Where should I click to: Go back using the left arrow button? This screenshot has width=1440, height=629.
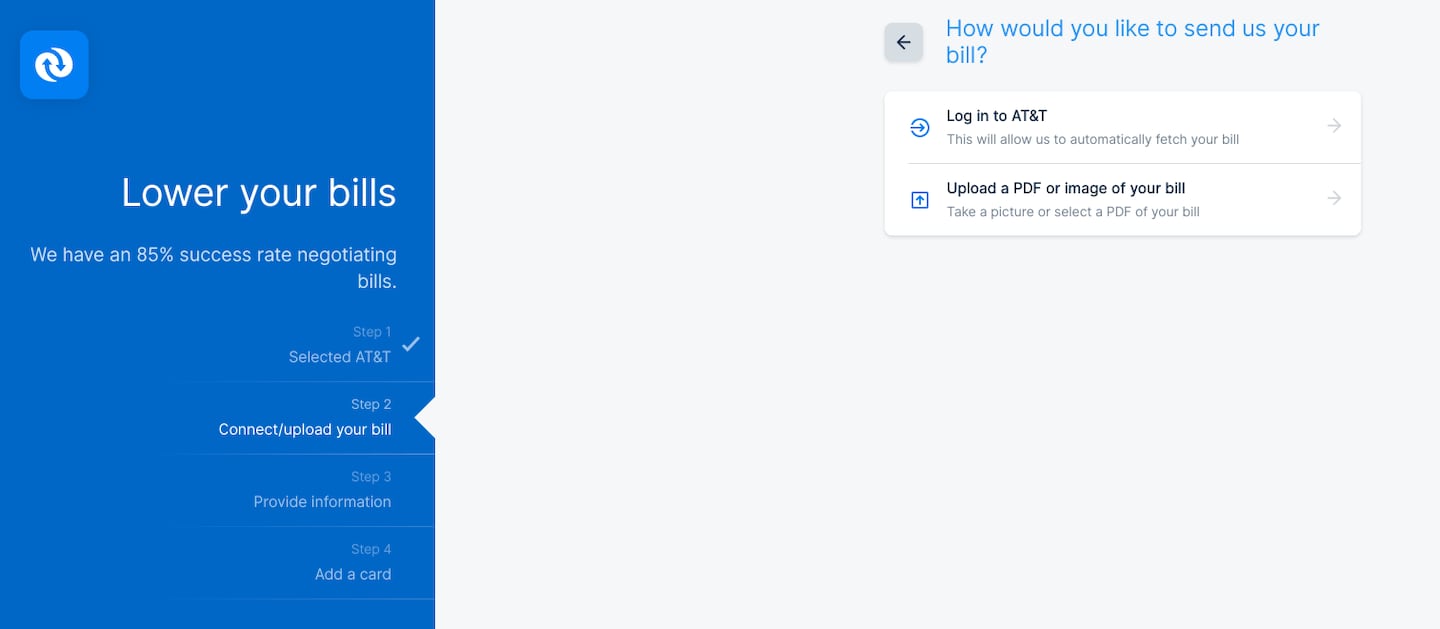tap(903, 42)
